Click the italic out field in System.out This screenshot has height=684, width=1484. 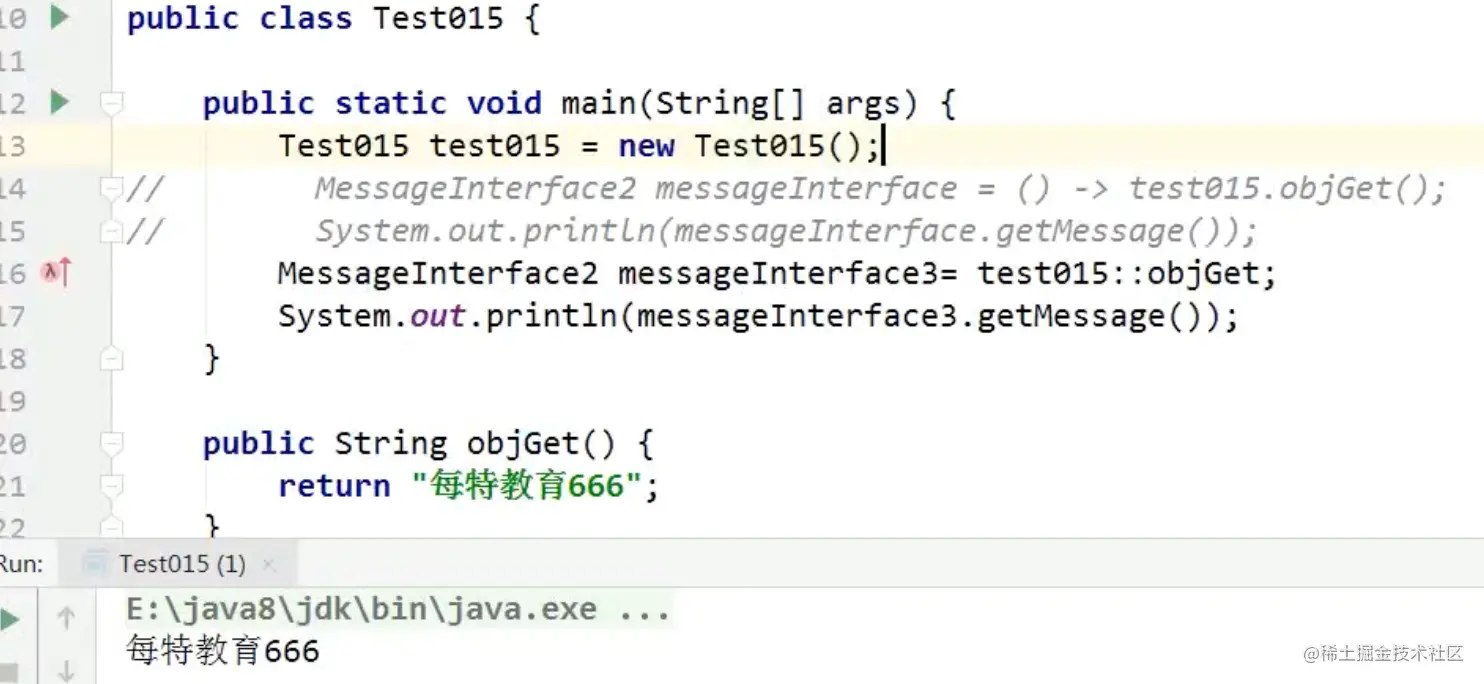click(438, 316)
